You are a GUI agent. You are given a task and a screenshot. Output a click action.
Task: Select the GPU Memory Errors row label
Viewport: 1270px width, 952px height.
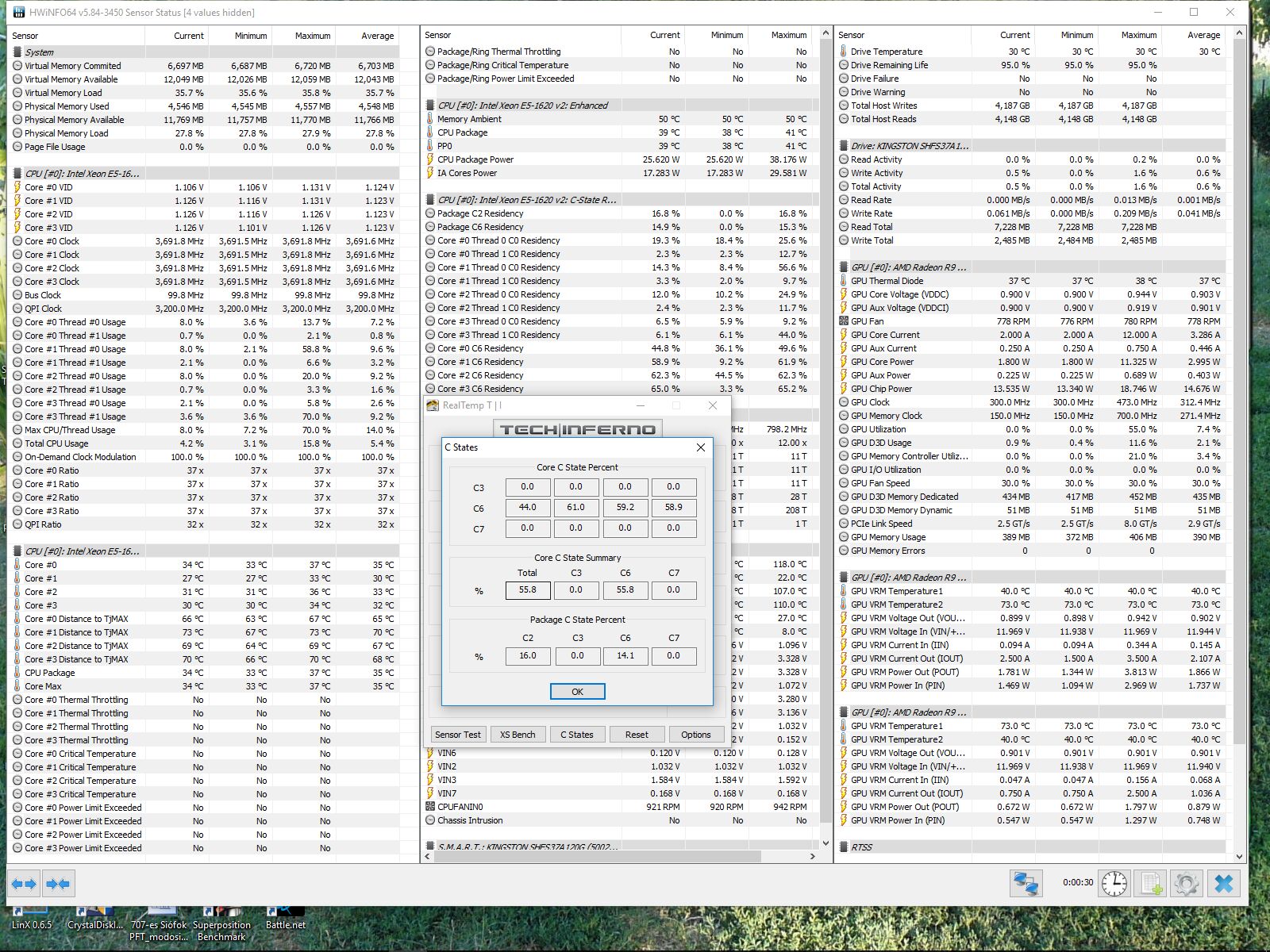coord(887,551)
